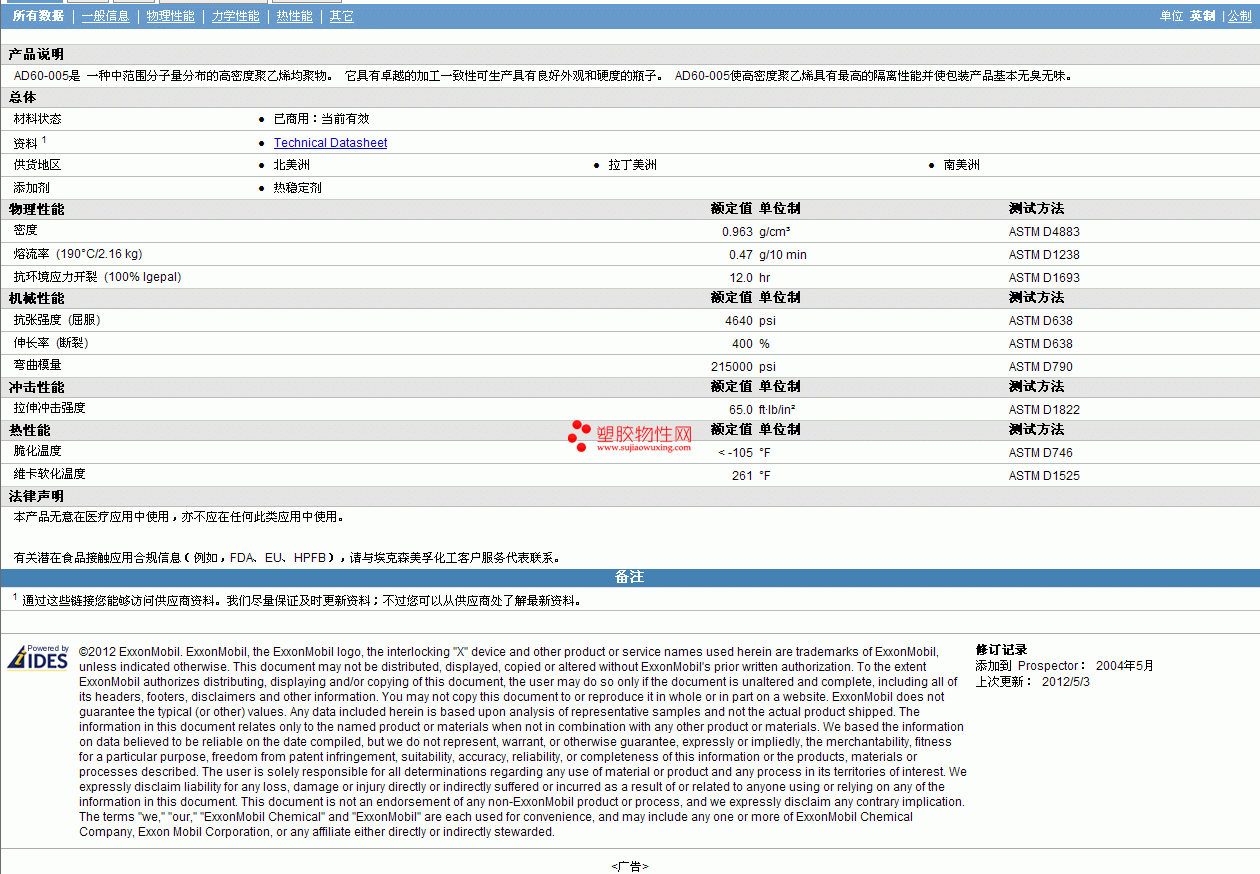Click ASTM D1822 test method
This screenshot has width=1260, height=874.
[1044, 410]
